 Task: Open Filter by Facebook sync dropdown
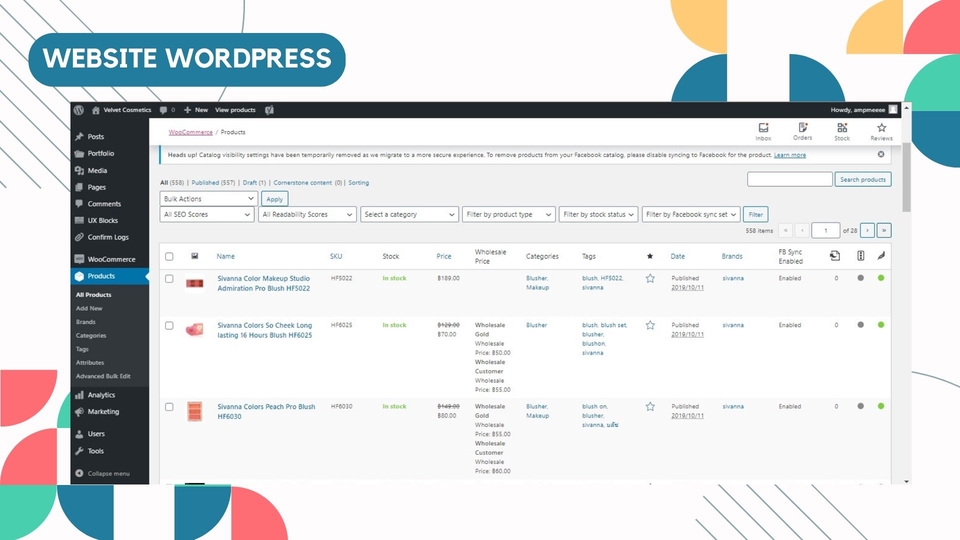pos(691,215)
